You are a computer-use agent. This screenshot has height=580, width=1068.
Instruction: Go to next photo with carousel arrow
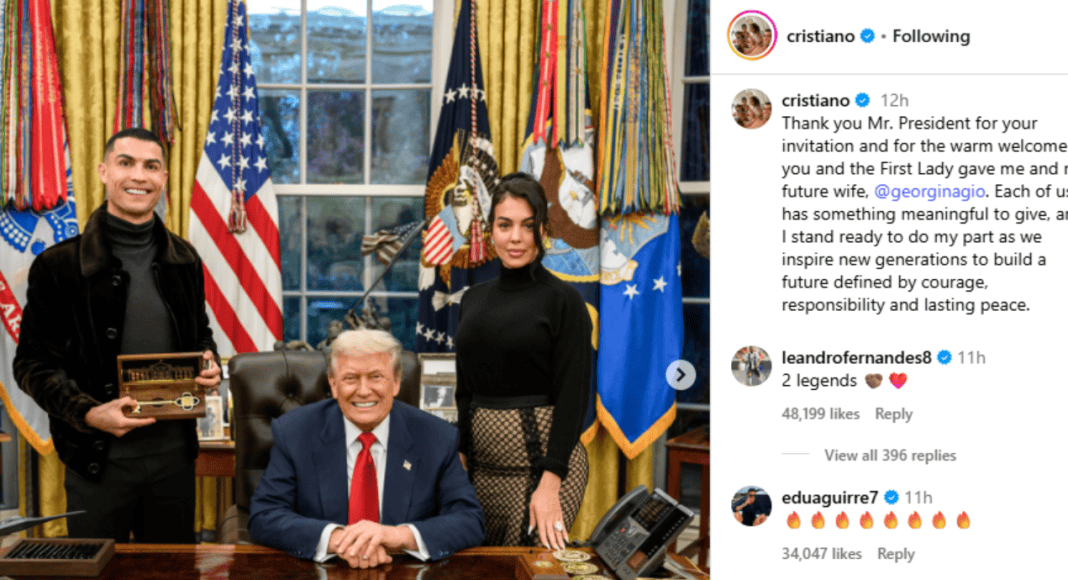[680, 374]
